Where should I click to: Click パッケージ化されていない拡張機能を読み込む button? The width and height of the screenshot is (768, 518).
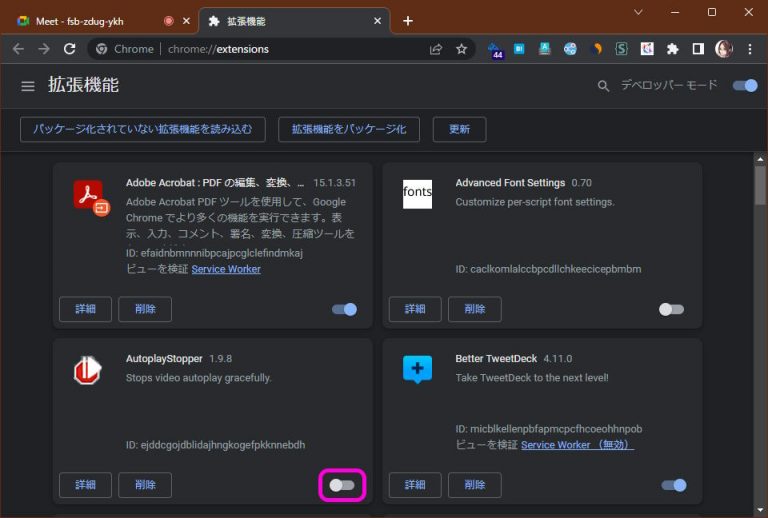pos(143,129)
